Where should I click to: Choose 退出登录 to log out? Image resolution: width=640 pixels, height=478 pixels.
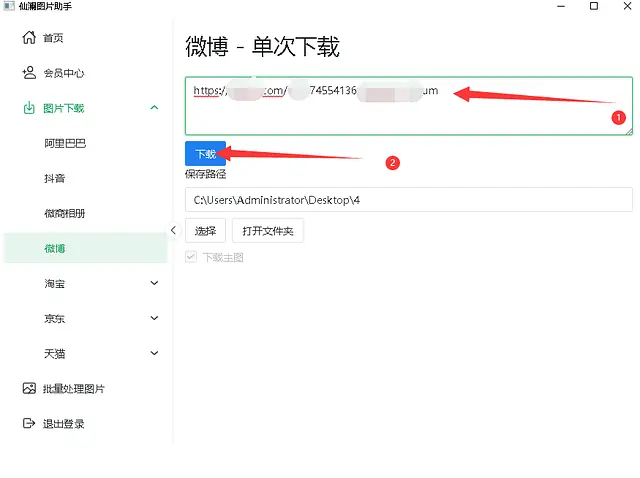click(x=64, y=424)
